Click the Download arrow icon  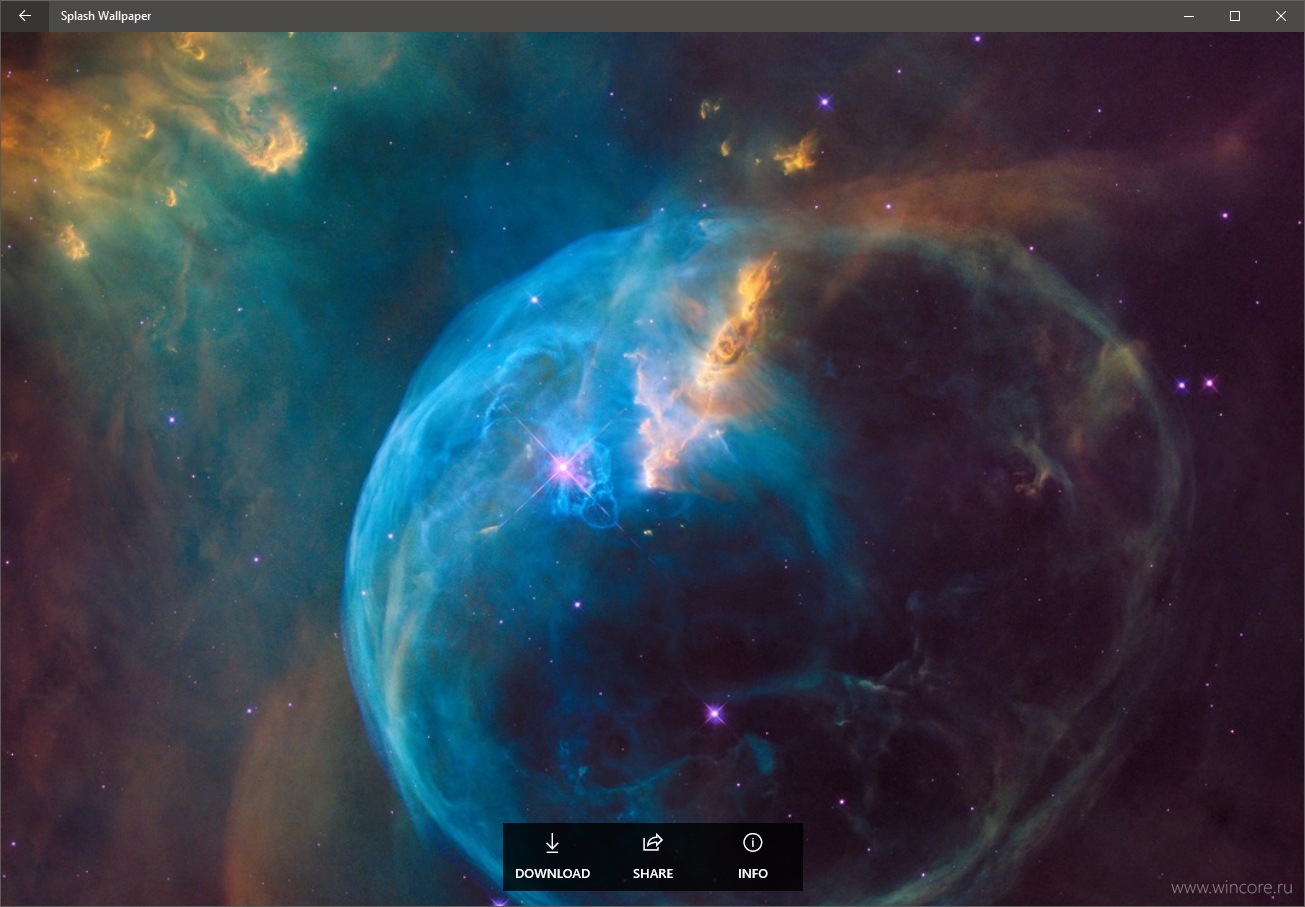[552, 843]
